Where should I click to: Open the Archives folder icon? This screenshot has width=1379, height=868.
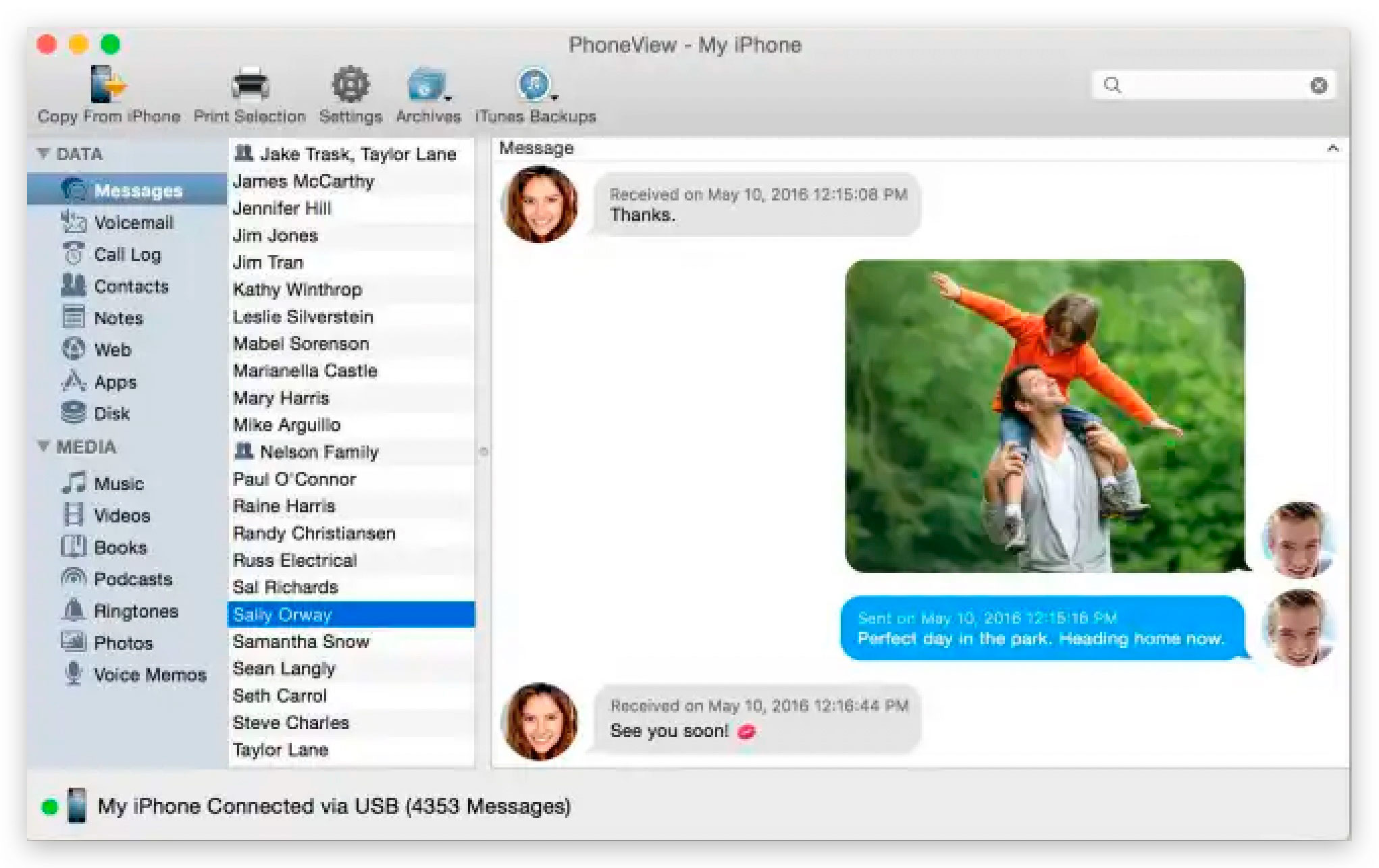click(426, 86)
